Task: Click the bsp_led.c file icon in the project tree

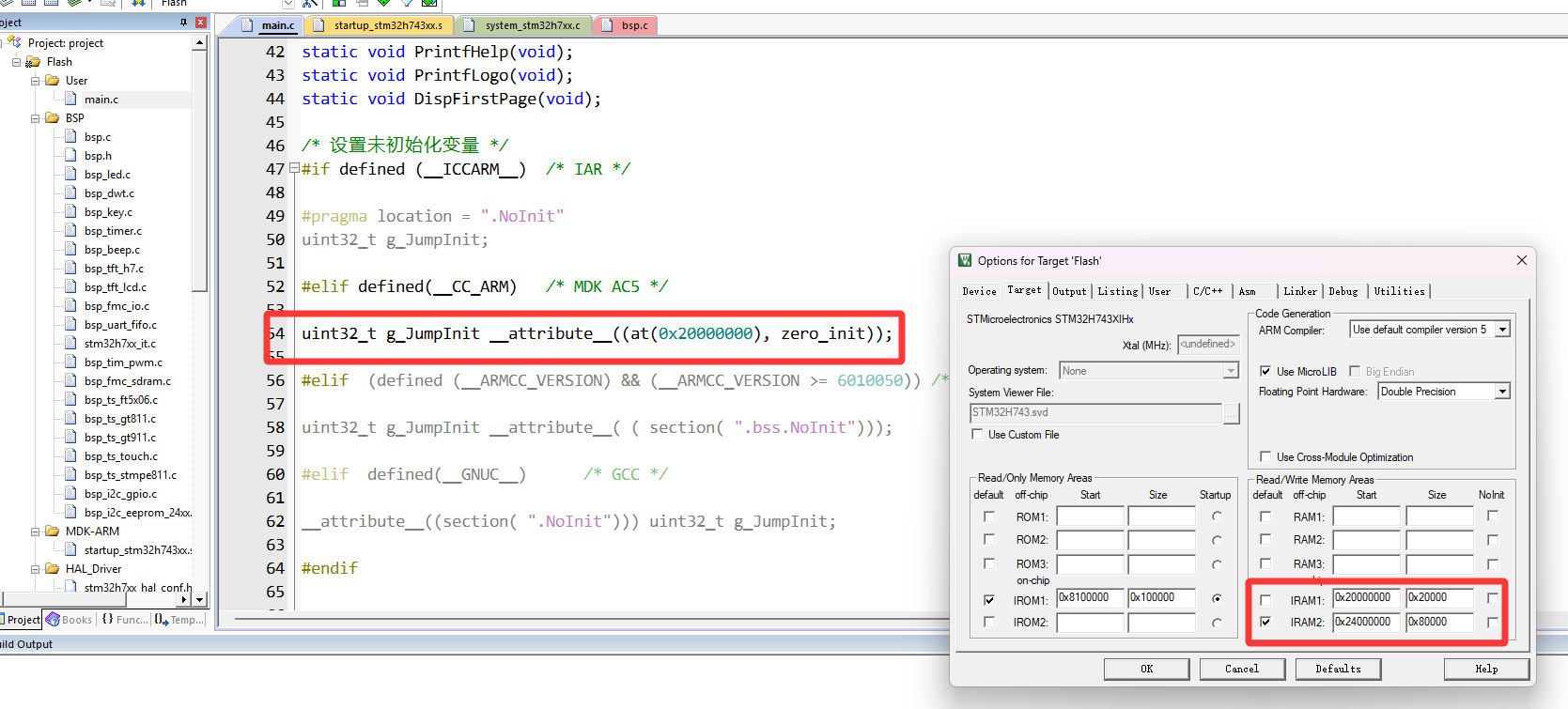Action: point(70,175)
